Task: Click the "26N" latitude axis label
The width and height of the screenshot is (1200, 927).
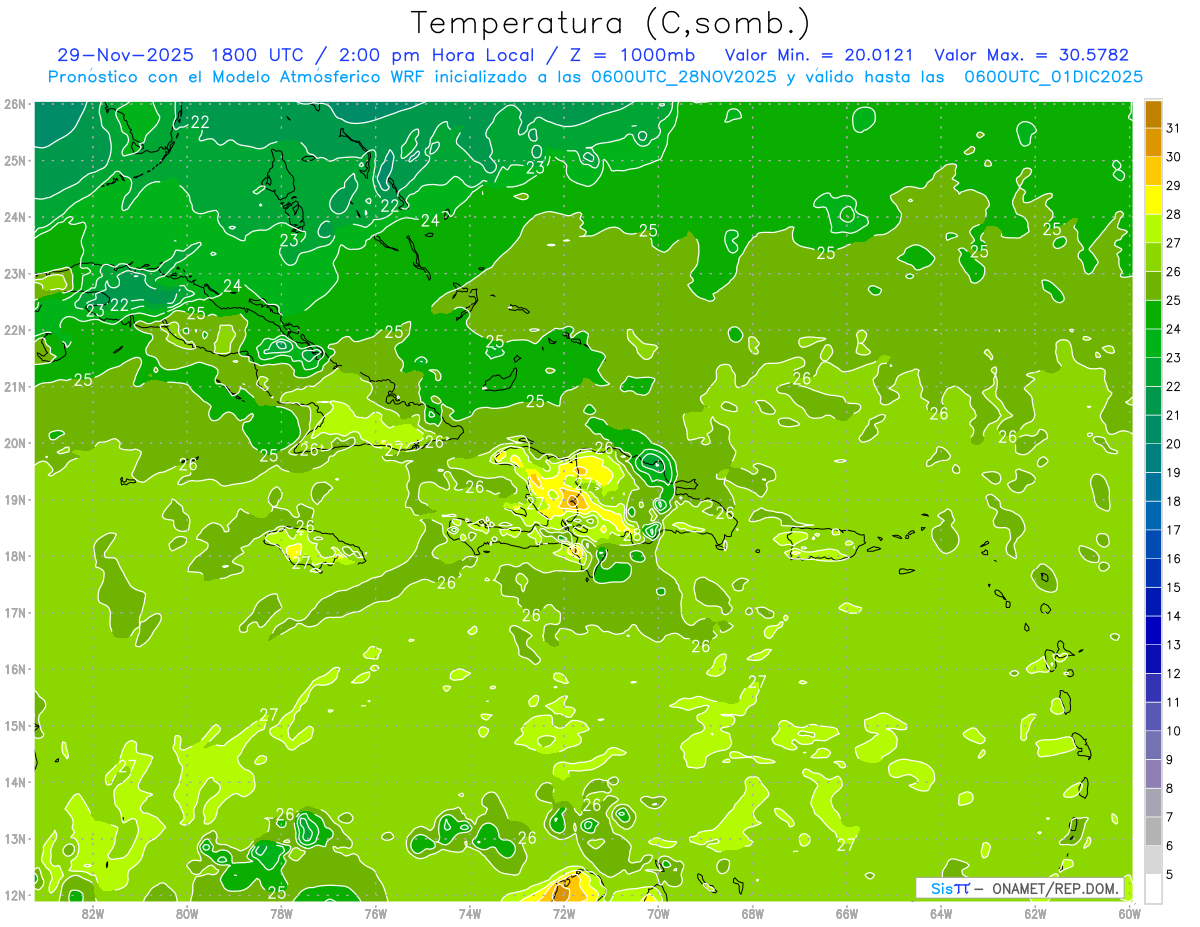Action: pos(14,104)
